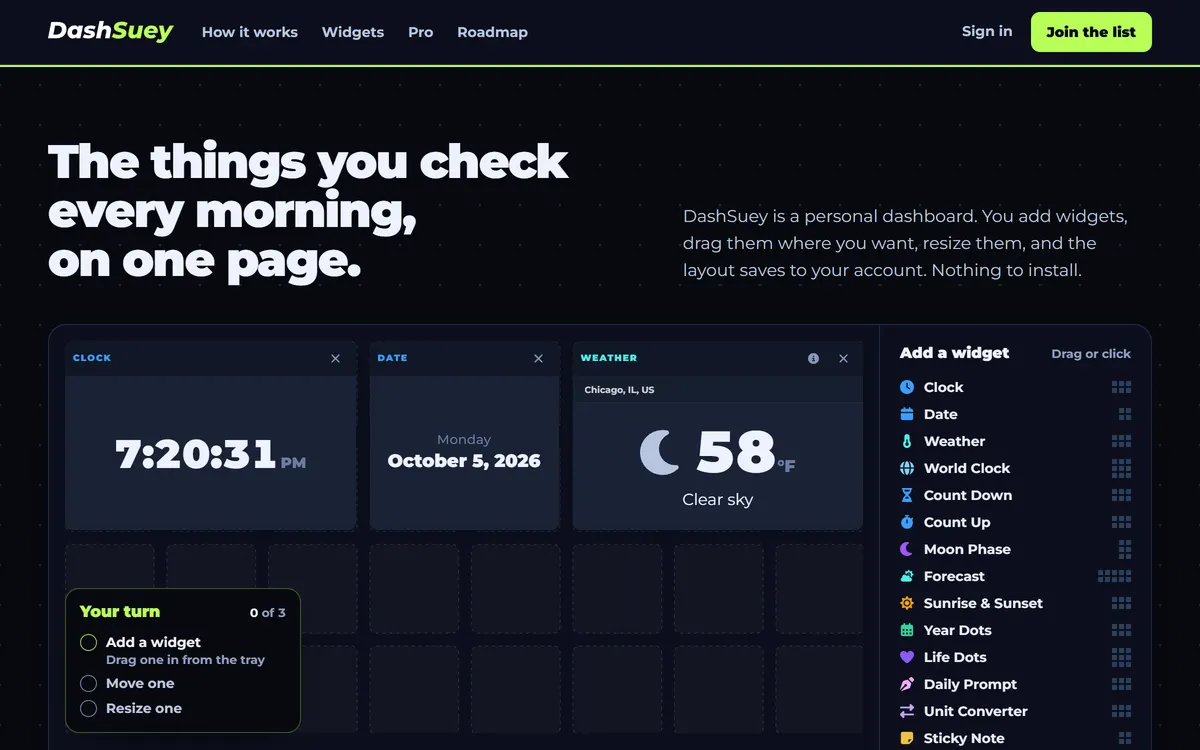This screenshot has height=750, width=1200.
Task: Open the Weather widget info icon
Action: pyautogui.click(x=813, y=358)
